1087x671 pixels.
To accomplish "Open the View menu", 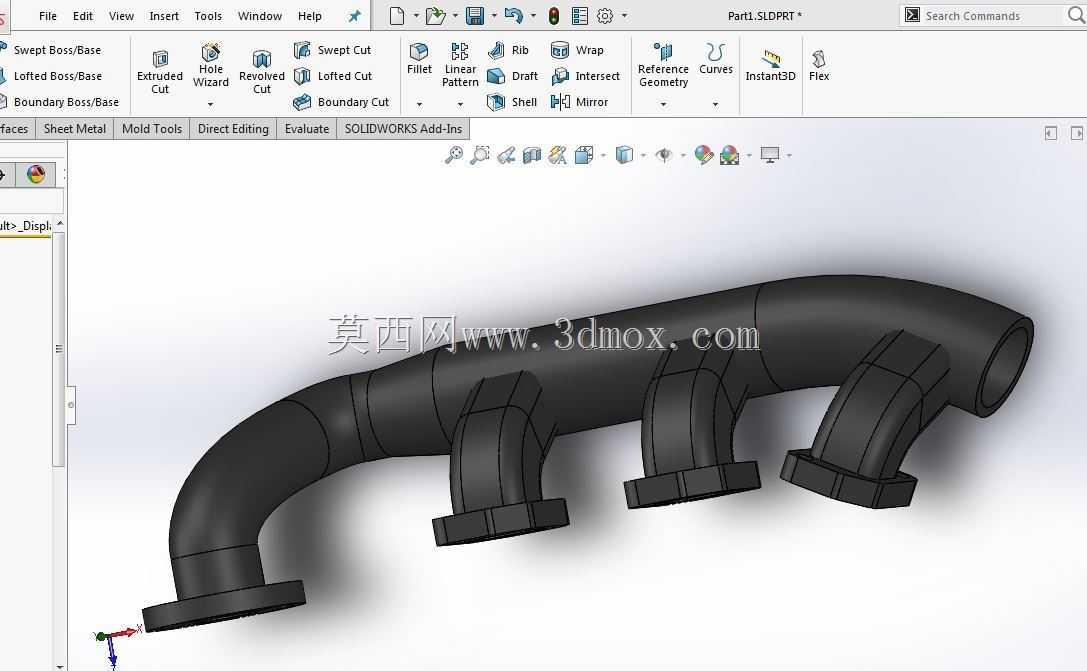I will (121, 16).
